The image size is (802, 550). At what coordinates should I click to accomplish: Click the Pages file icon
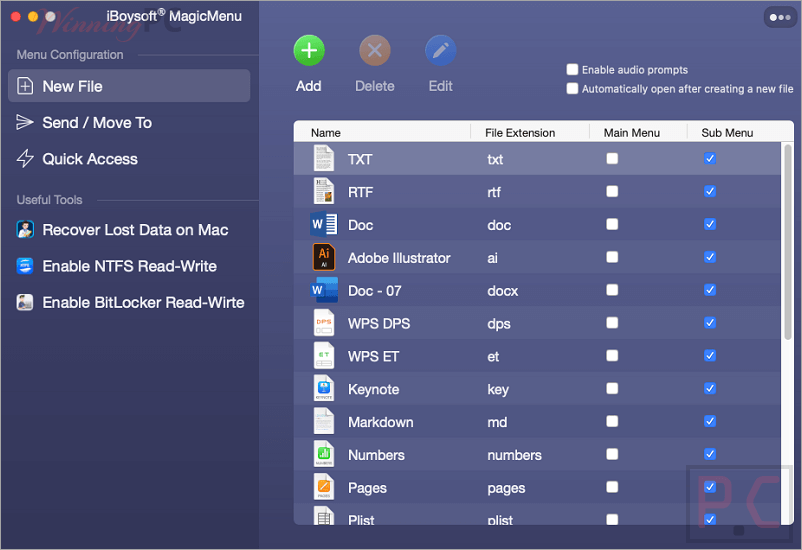point(324,487)
